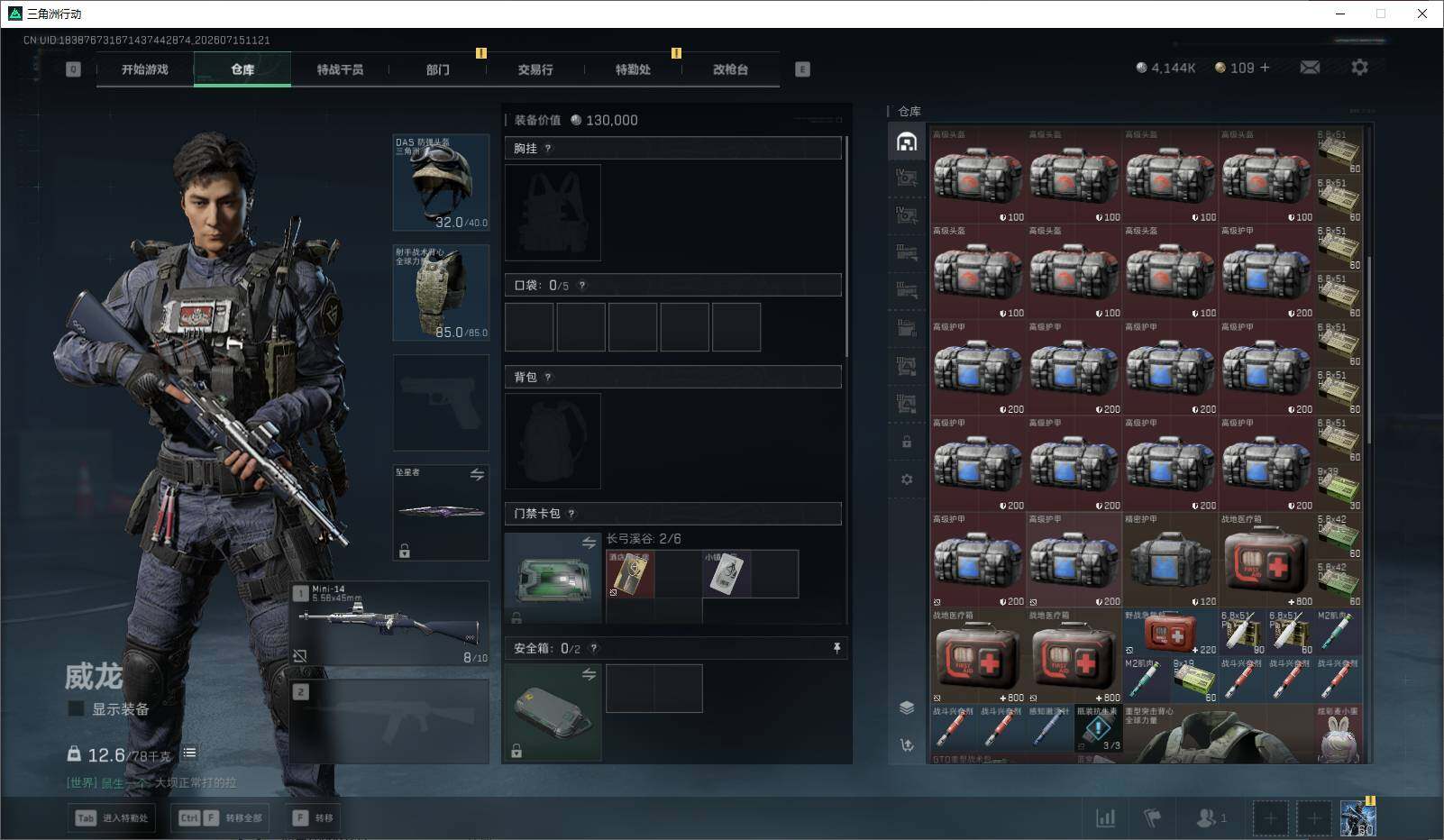Viewport: 1444px width, 840px height.
Task: Select the 酒店 keycard
Action: tap(630, 574)
